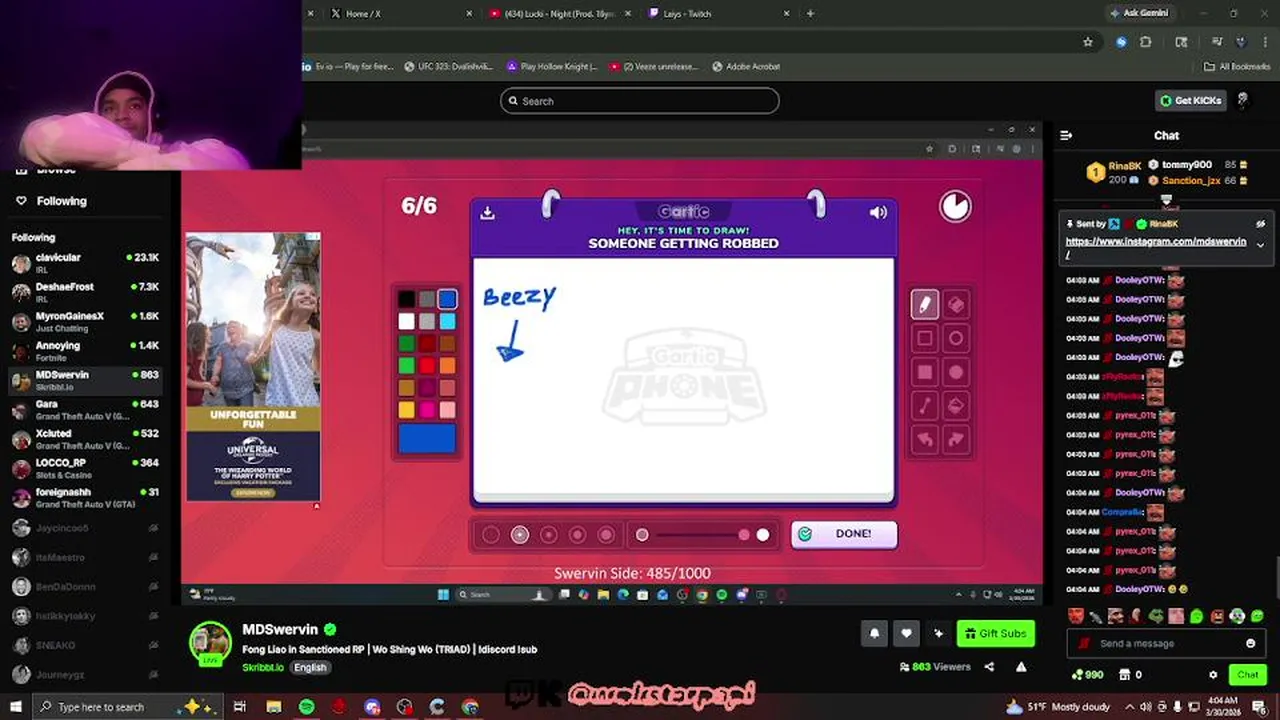Select the empty ellipse tool
Image resolution: width=1280 pixels, height=720 pixels.
(x=956, y=339)
